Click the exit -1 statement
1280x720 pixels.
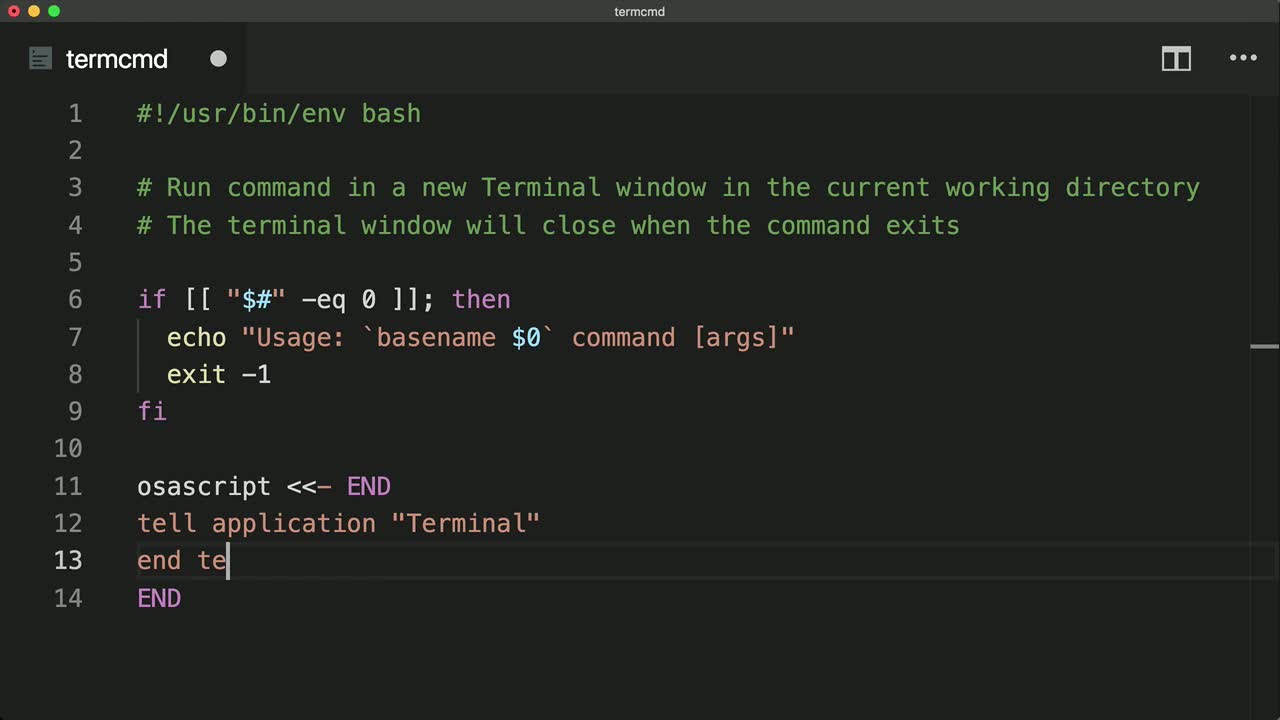(x=218, y=374)
